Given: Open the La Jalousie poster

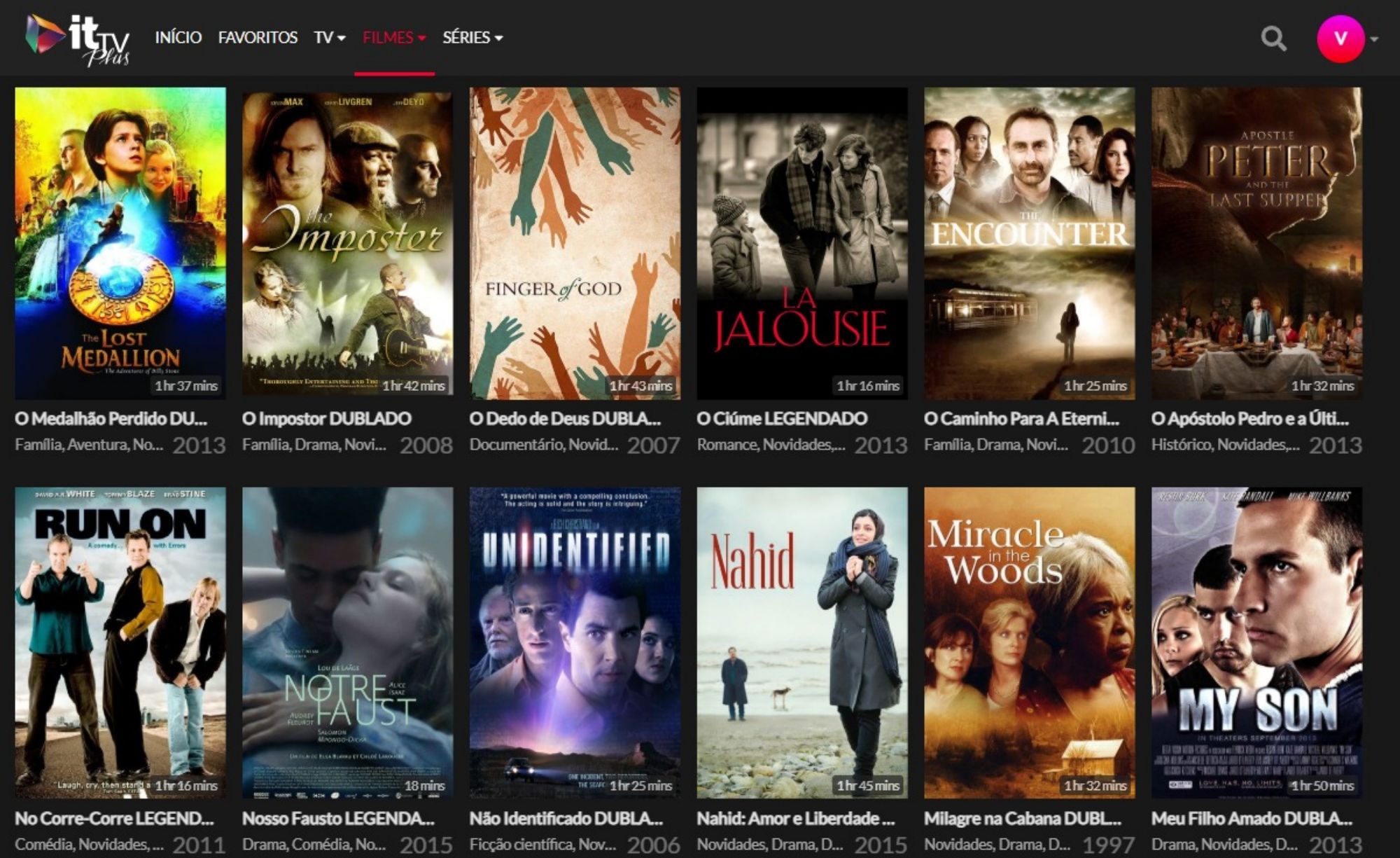Looking at the screenshot, I should pyautogui.click(x=802, y=242).
